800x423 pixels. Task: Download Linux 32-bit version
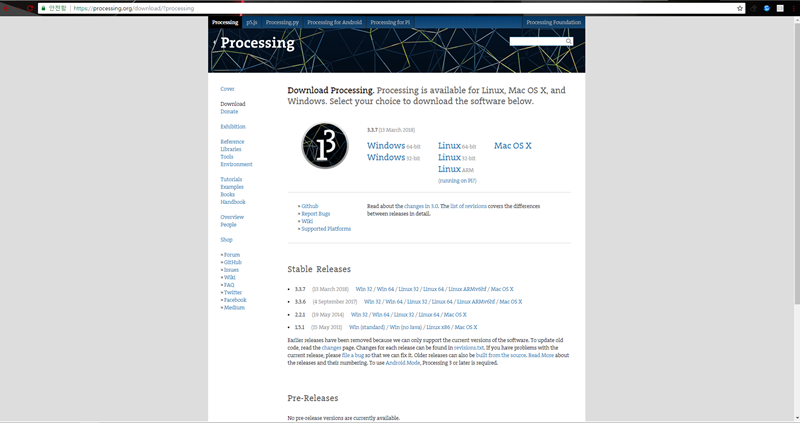coord(456,158)
